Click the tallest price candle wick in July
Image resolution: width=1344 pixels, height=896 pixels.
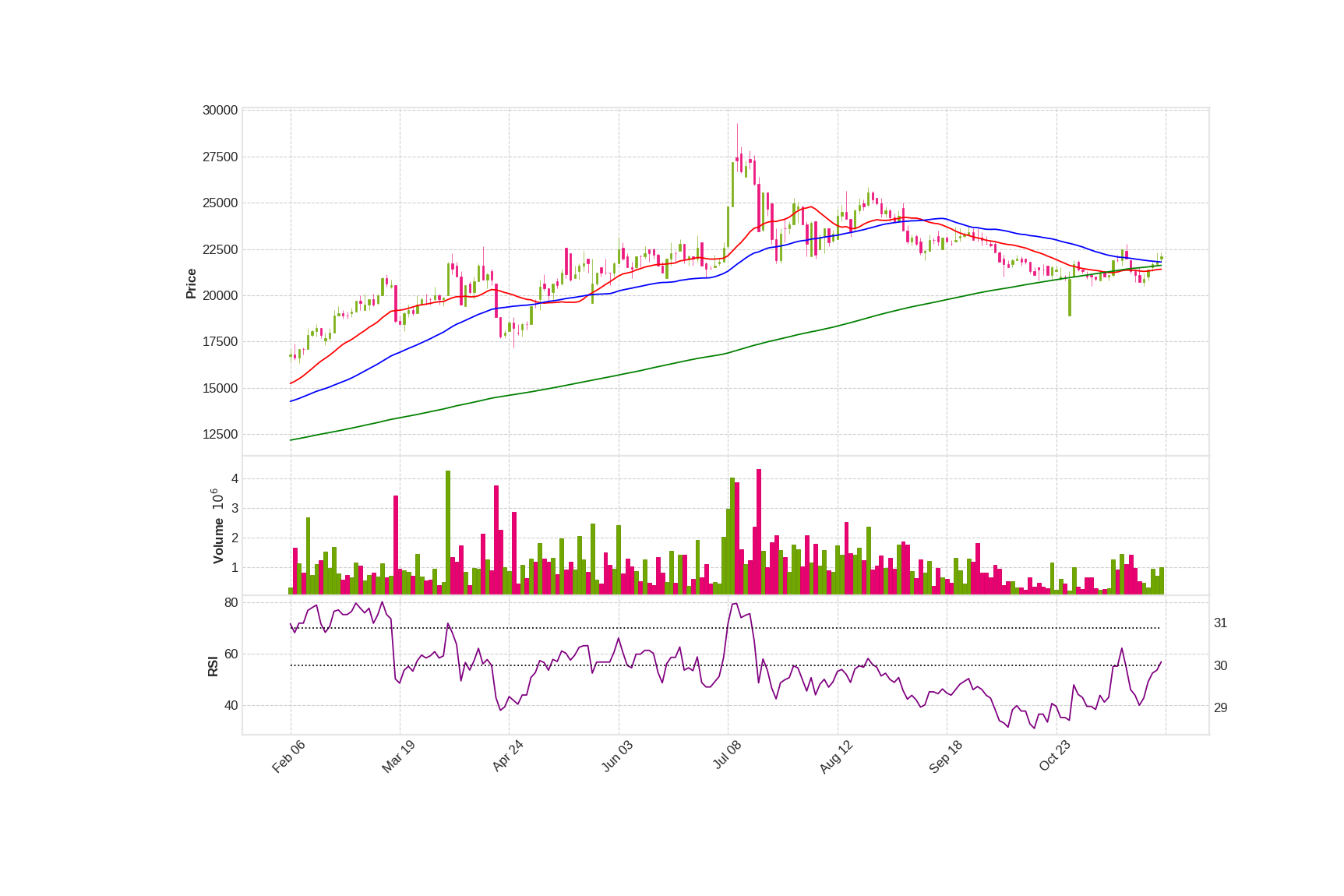coord(737,148)
